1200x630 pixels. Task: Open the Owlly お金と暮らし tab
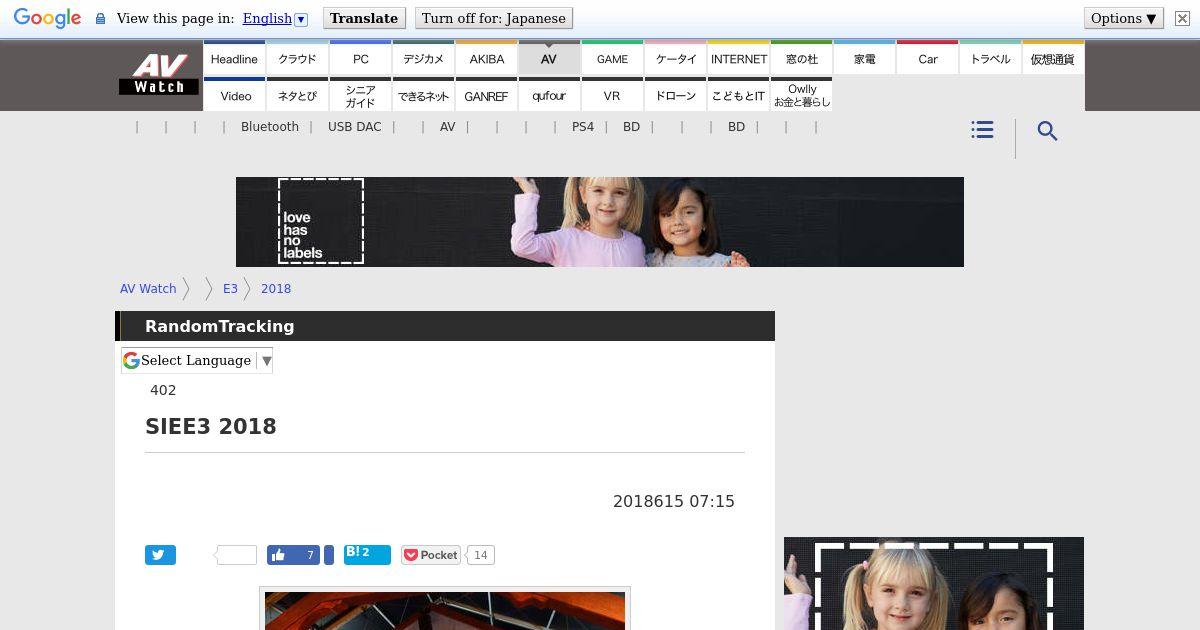pyautogui.click(x=801, y=95)
